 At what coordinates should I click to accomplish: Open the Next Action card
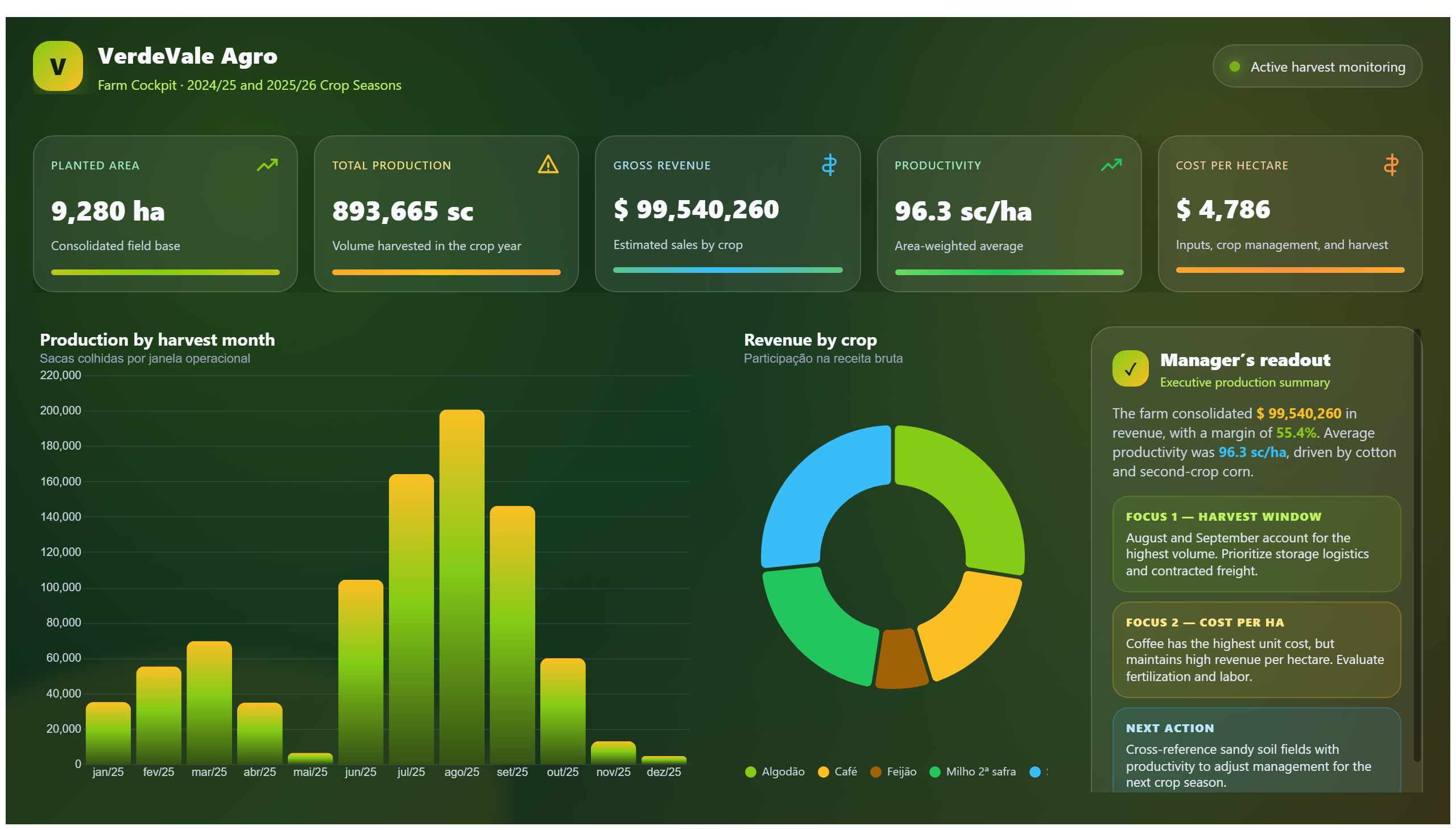[1256, 750]
